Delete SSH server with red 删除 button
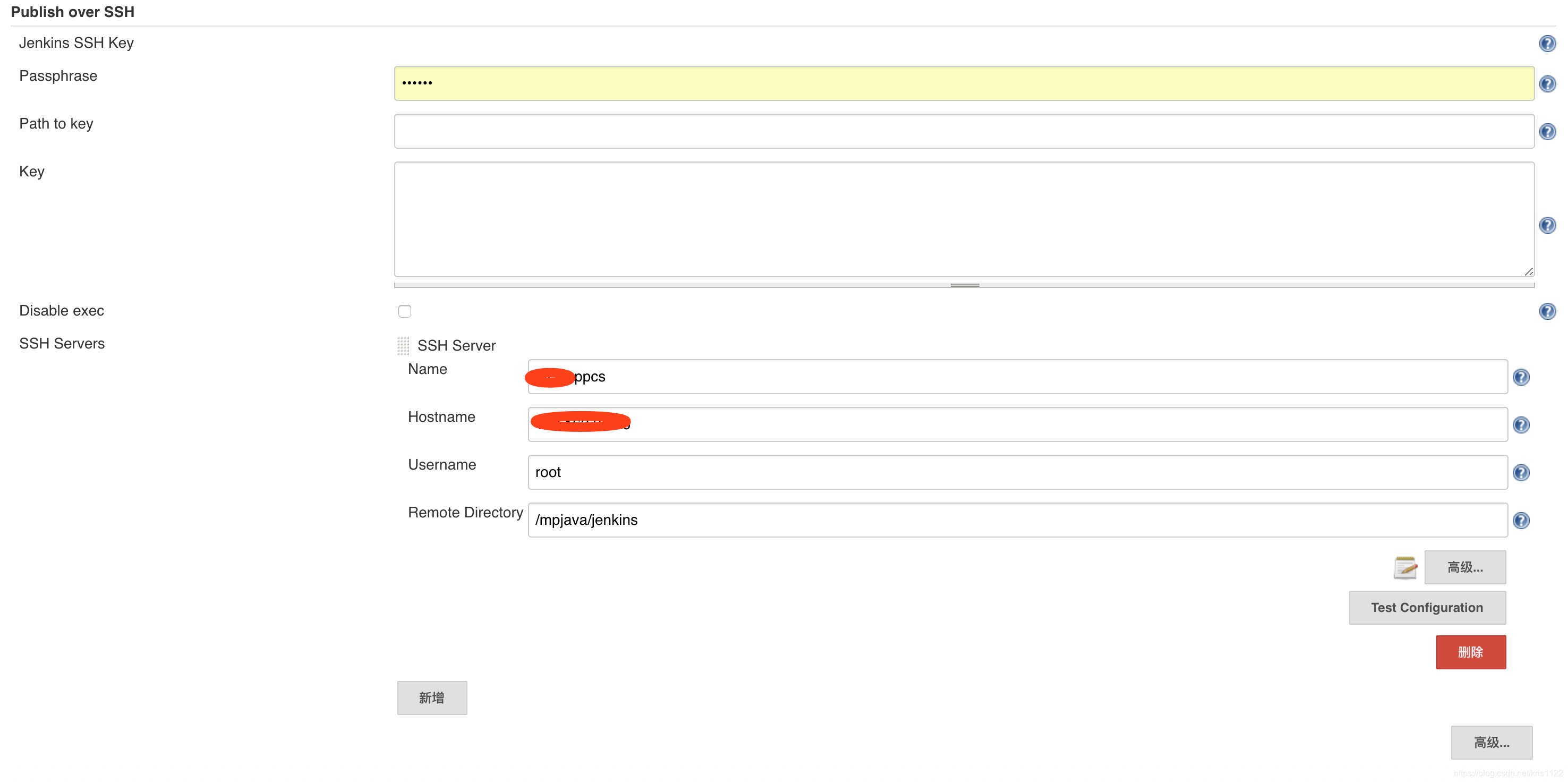The width and height of the screenshot is (1568, 783). 1470,652
